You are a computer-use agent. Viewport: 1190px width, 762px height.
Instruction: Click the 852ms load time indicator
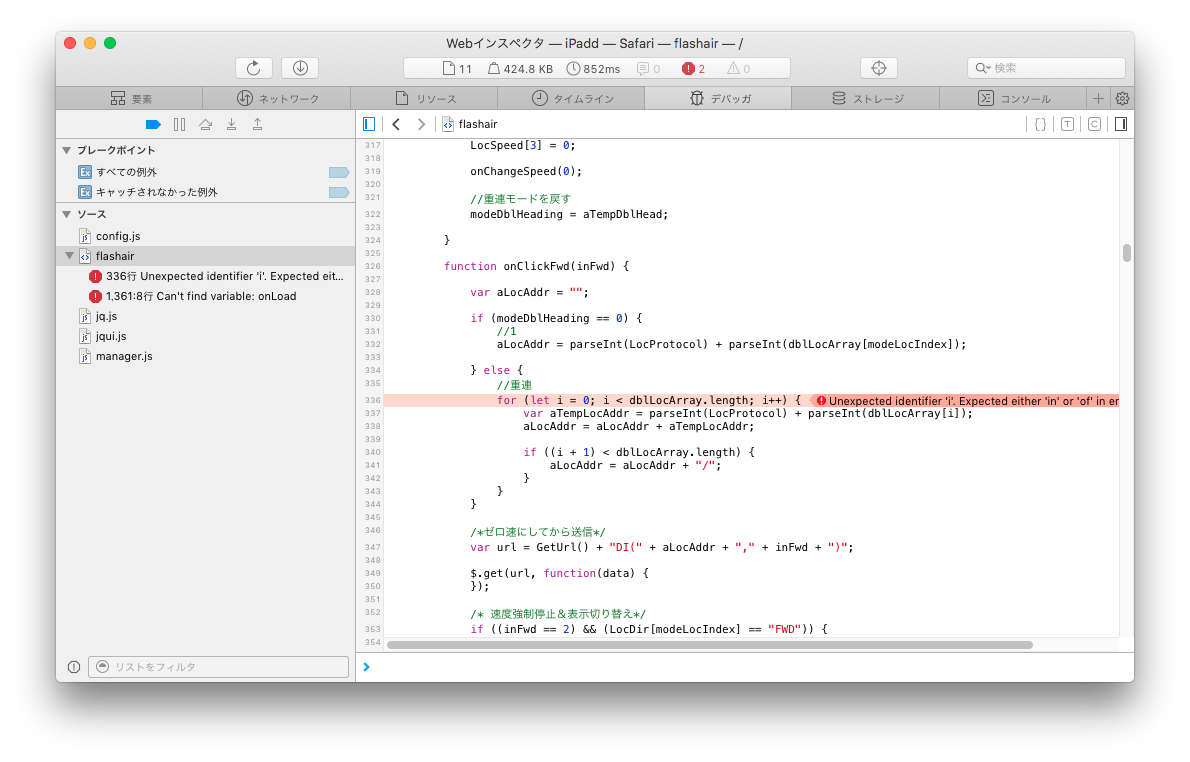click(x=593, y=68)
